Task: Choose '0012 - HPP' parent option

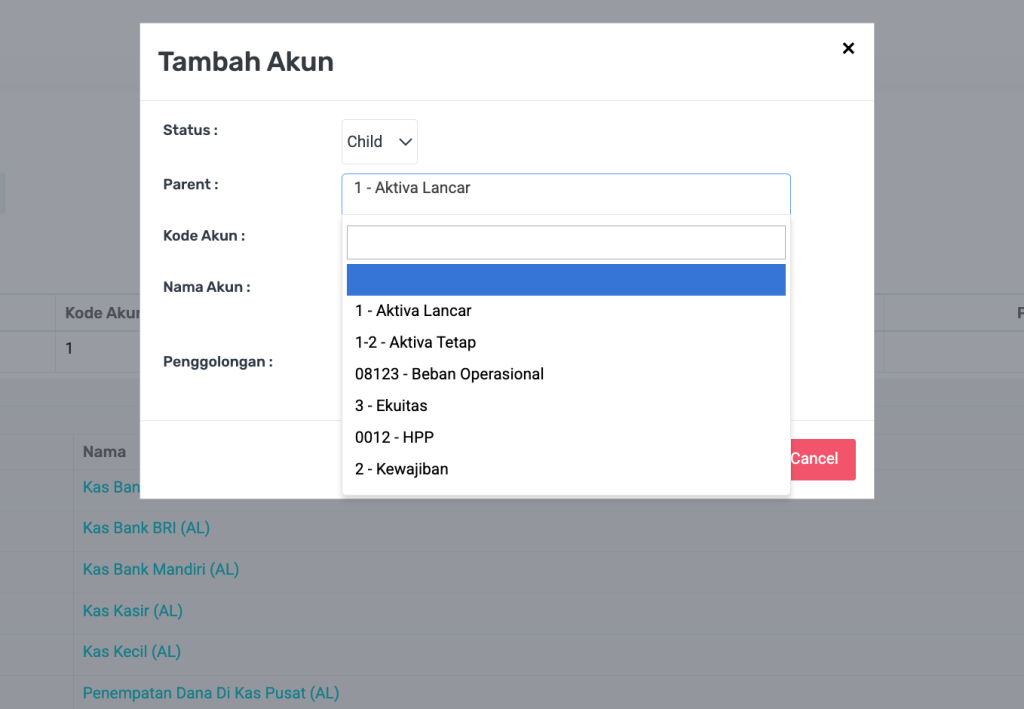Action: (395, 438)
